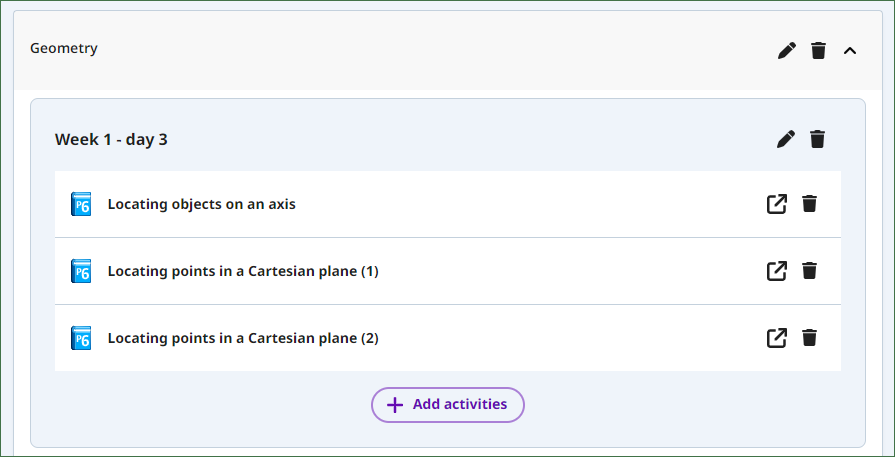Edit the Week 1 - day 3 title

(786, 139)
